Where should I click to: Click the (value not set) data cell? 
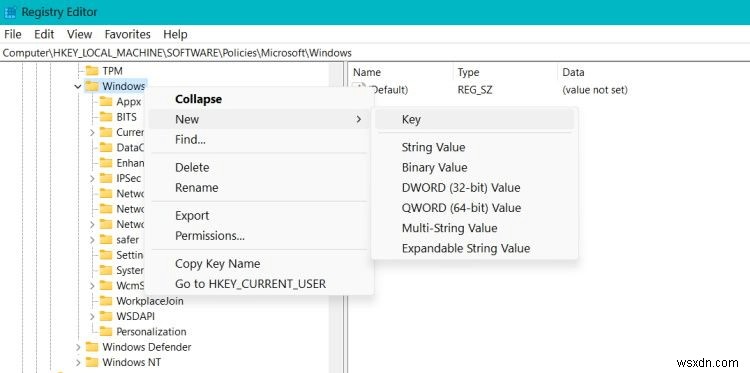point(595,89)
